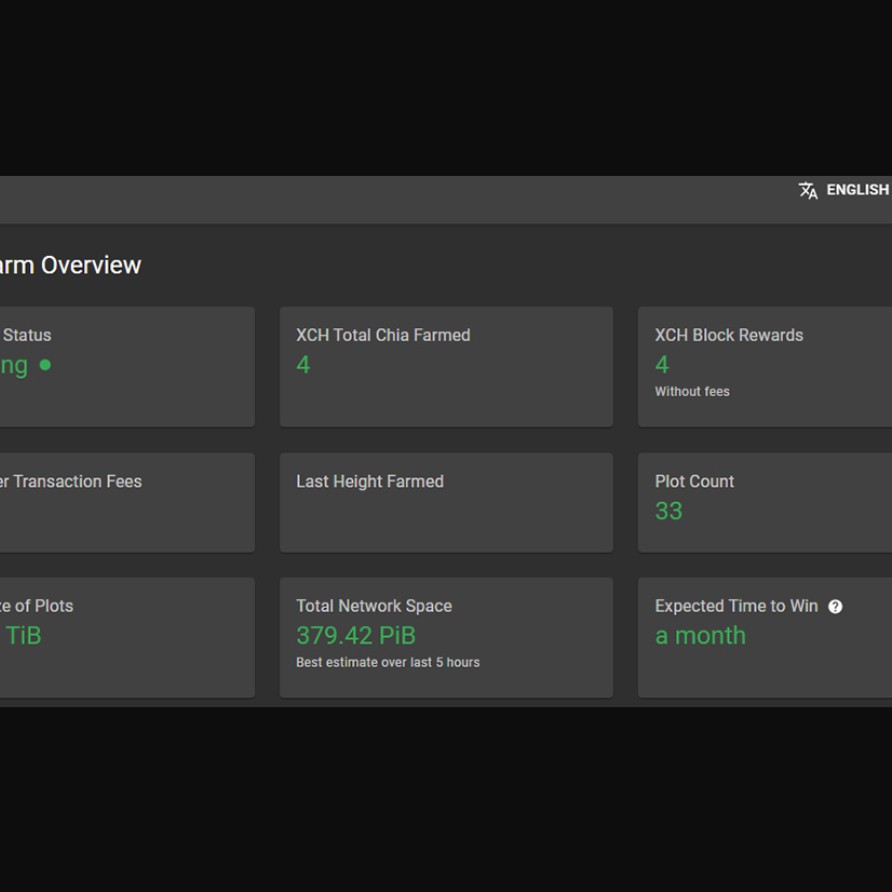Click the Status card label
The image size is (892, 892).
tap(27, 335)
